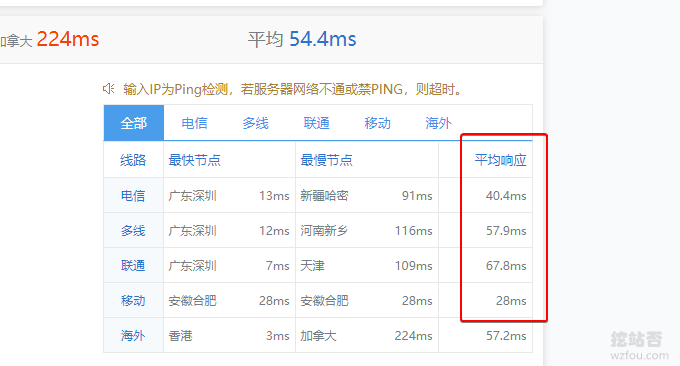680x366 pixels.
Task: Click the 91ms value
Action: point(417,196)
